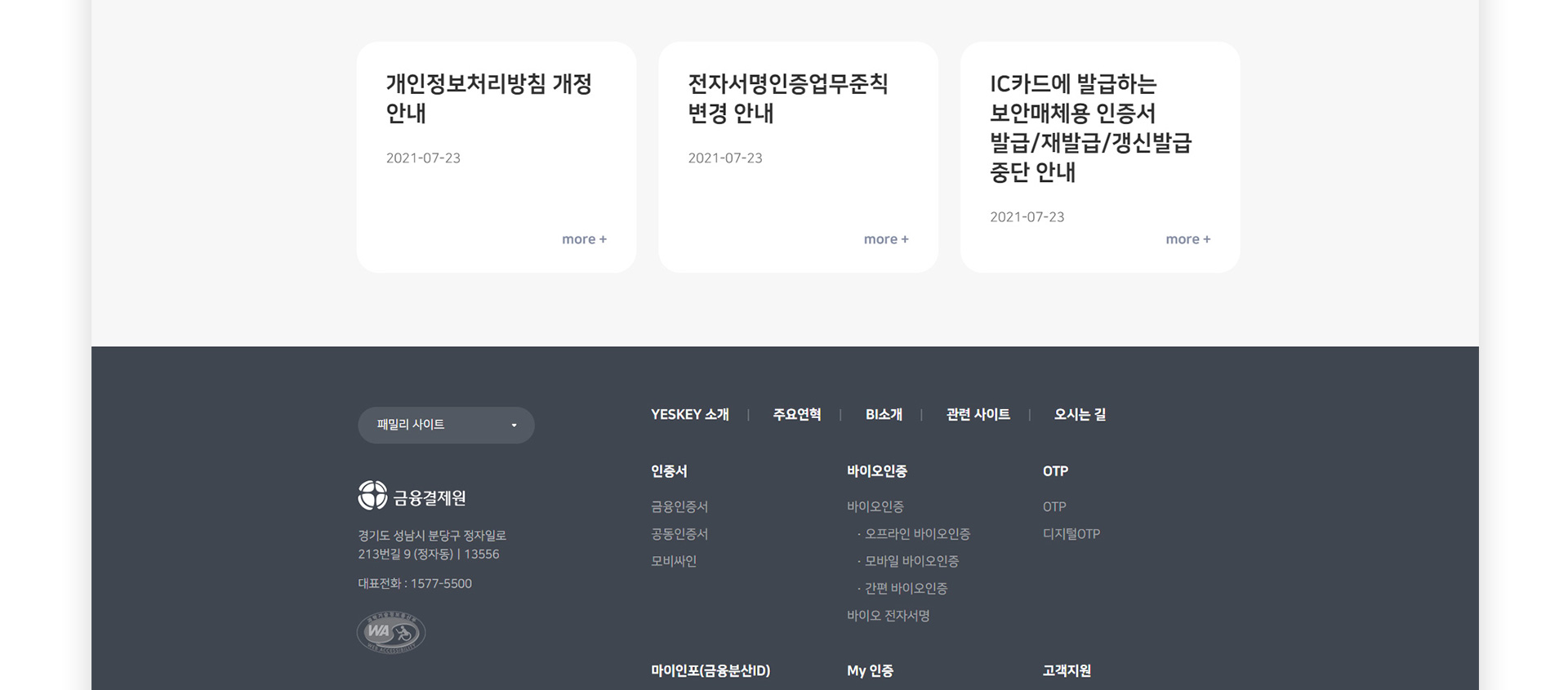Click the WA web accessibility badge
1568x690 pixels.
pyautogui.click(x=391, y=632)
